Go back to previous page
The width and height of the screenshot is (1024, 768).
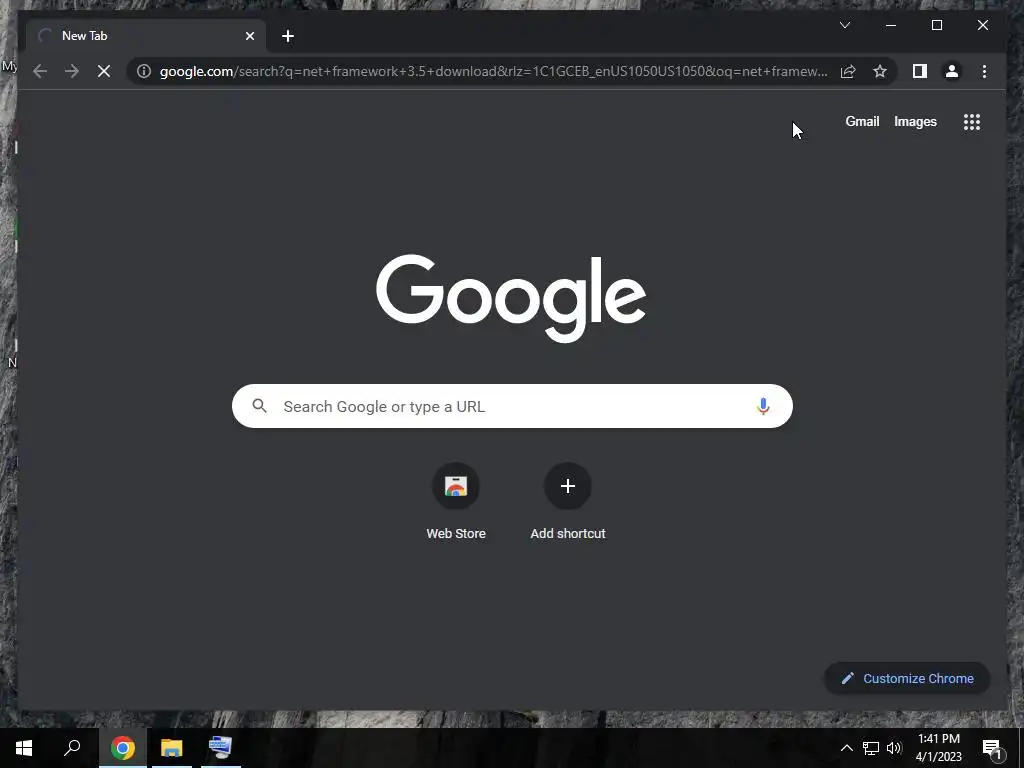point(40,71)
